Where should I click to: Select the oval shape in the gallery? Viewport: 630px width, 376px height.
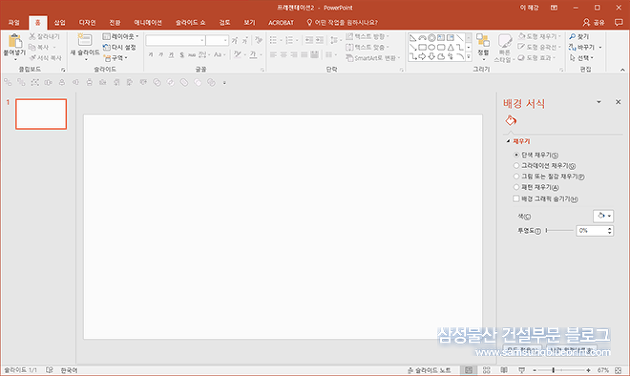click(432, 47)
